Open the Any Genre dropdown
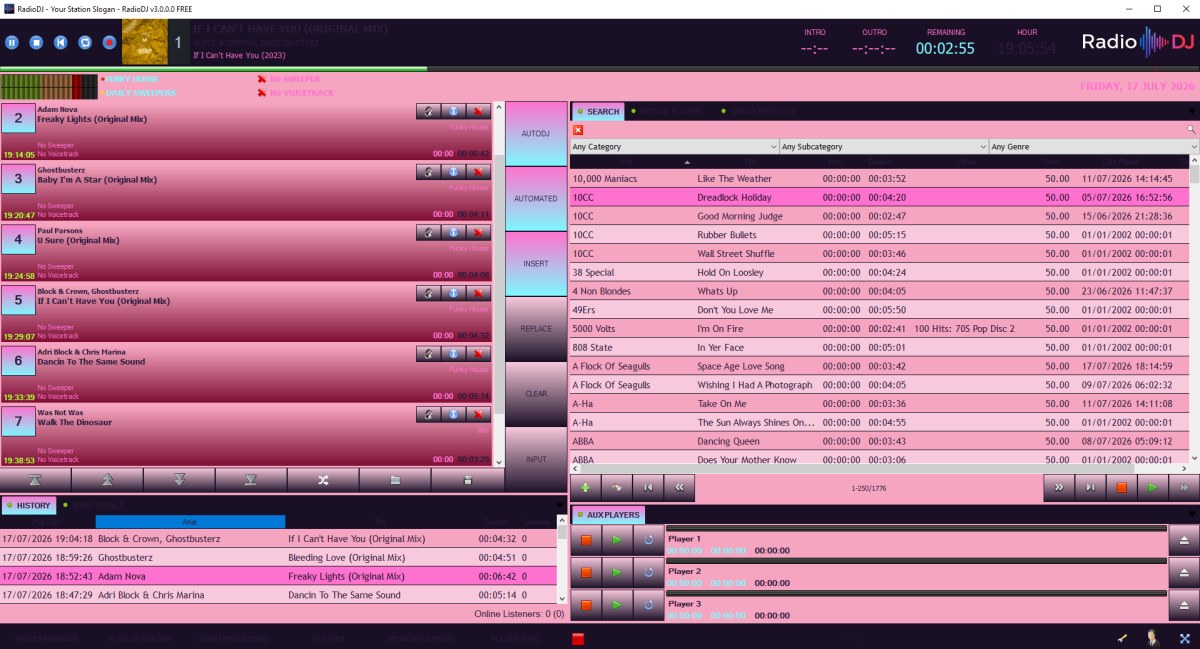Image resolution: width=1200 pixels, height=649 pixels. pyautogui.click(x=1094, y=147)
